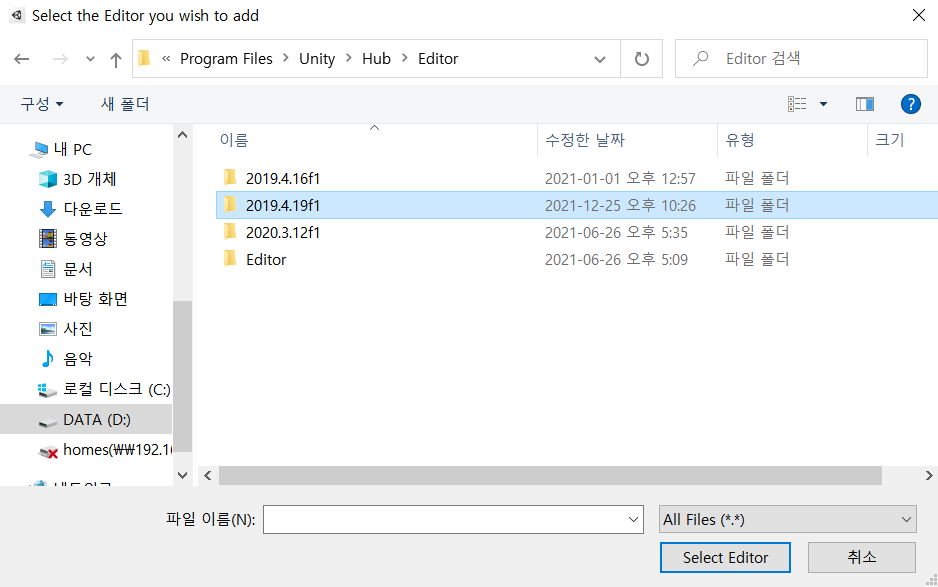Click the 2019.4.16f1 folder icon
Screen dimensions: 938x587
(x=230, y=177)
